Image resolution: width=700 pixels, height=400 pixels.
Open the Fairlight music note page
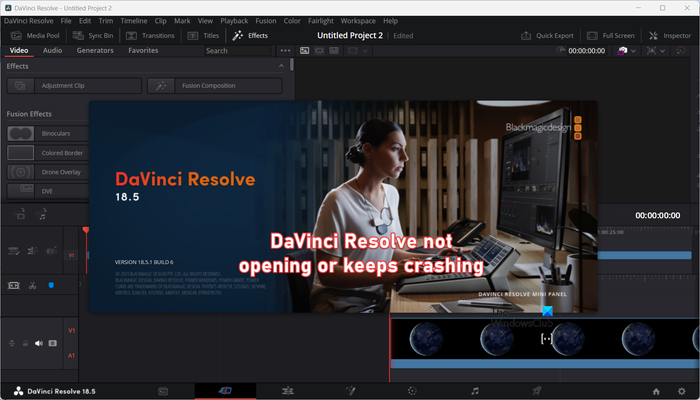475,391
